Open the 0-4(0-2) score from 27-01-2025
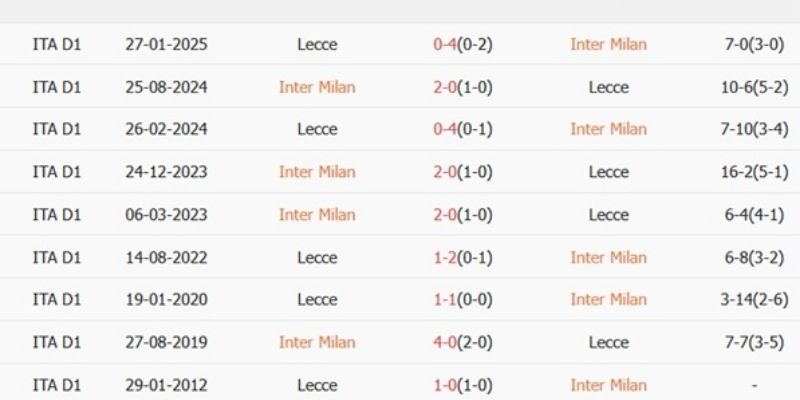 (x=462, y=44)
